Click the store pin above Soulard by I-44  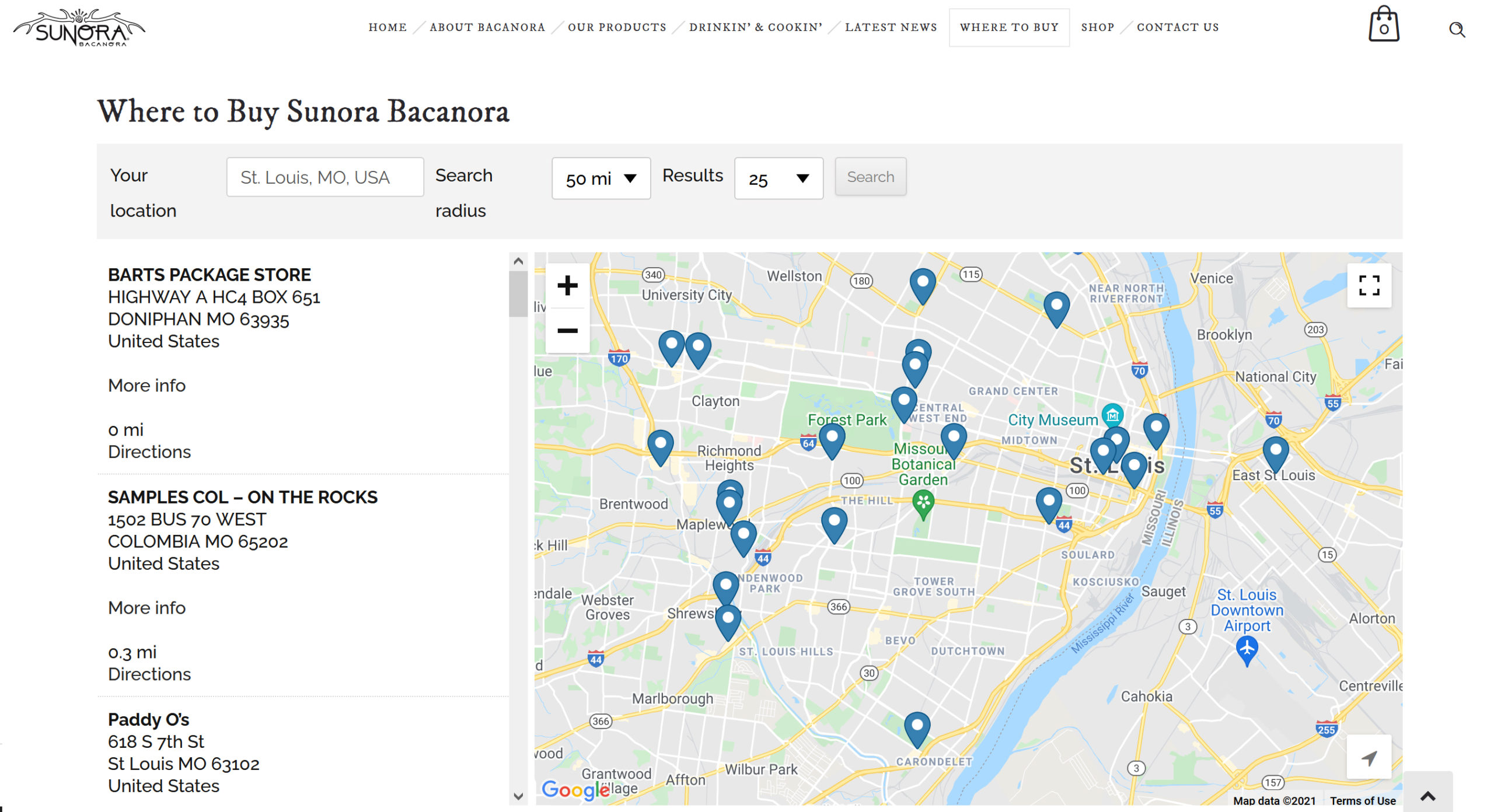pos(1049,505)
